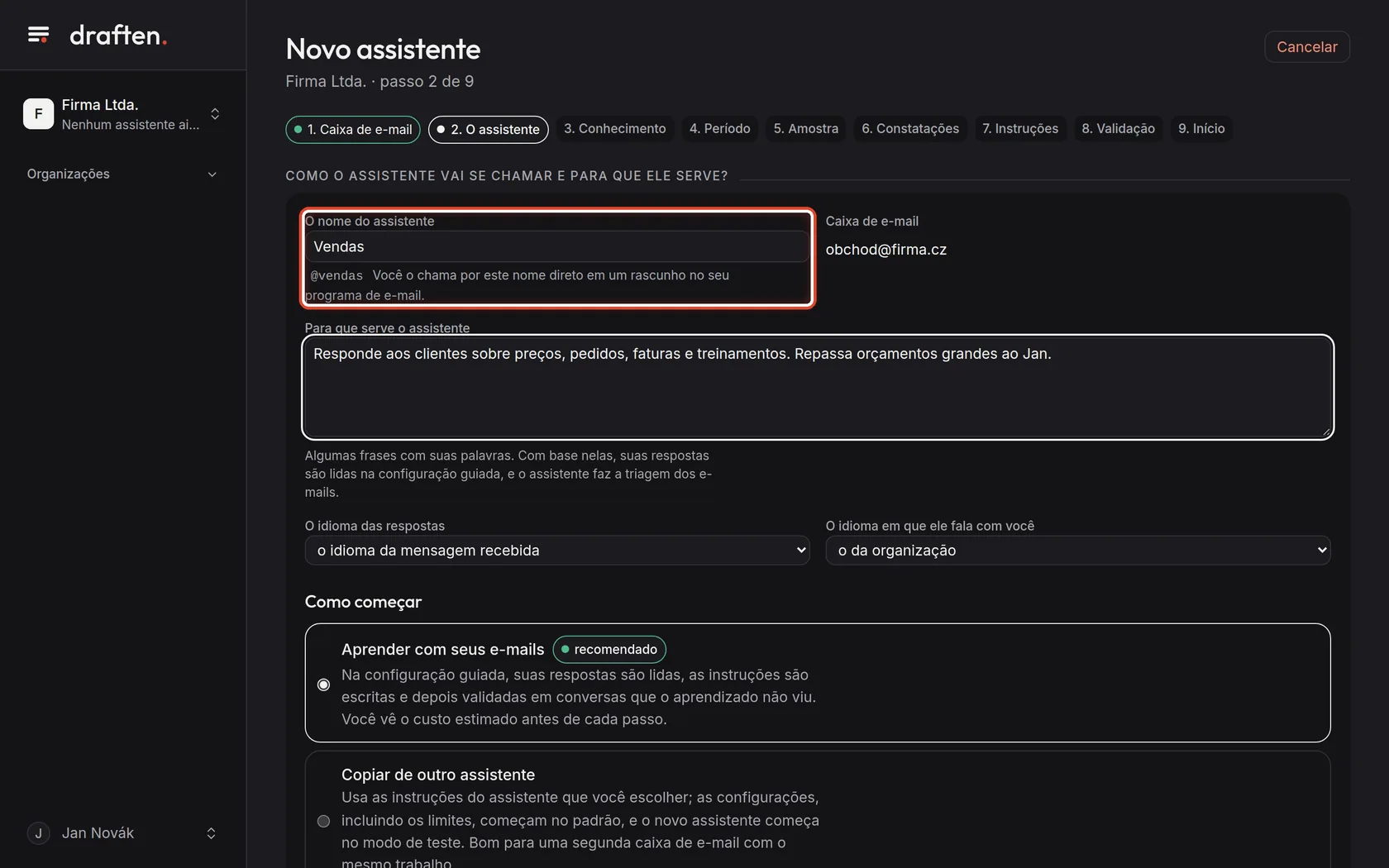Open the draften logo home link
Viewport: 1389px width, 868px height.
118,35
